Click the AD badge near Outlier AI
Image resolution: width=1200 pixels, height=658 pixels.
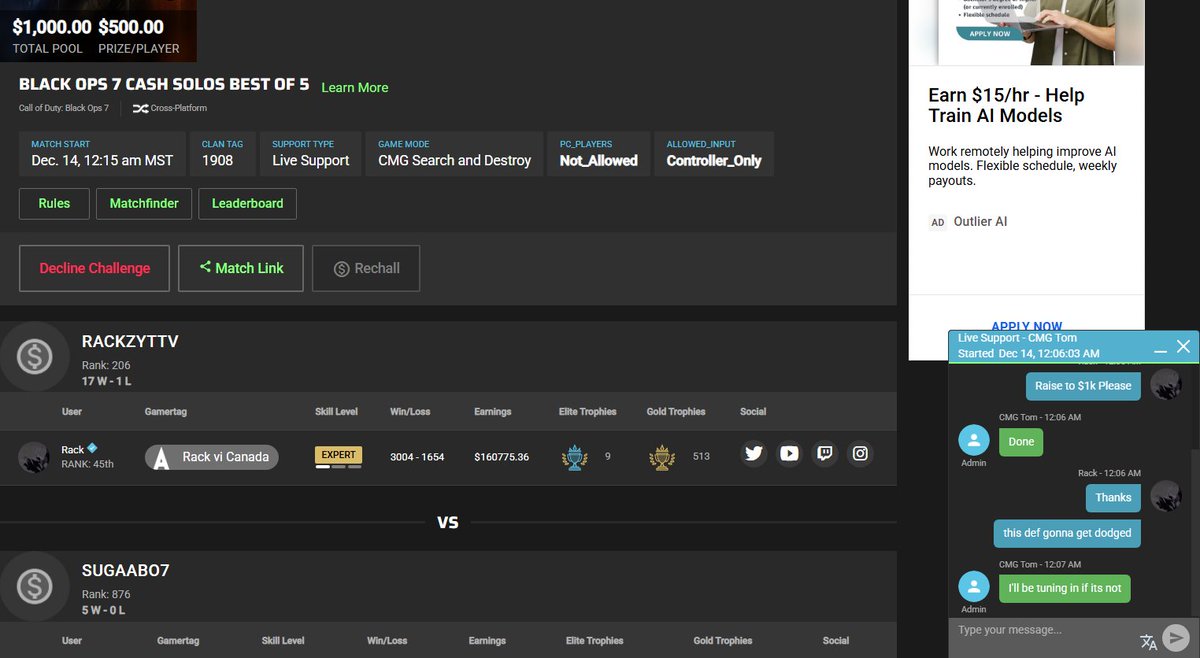938,222
